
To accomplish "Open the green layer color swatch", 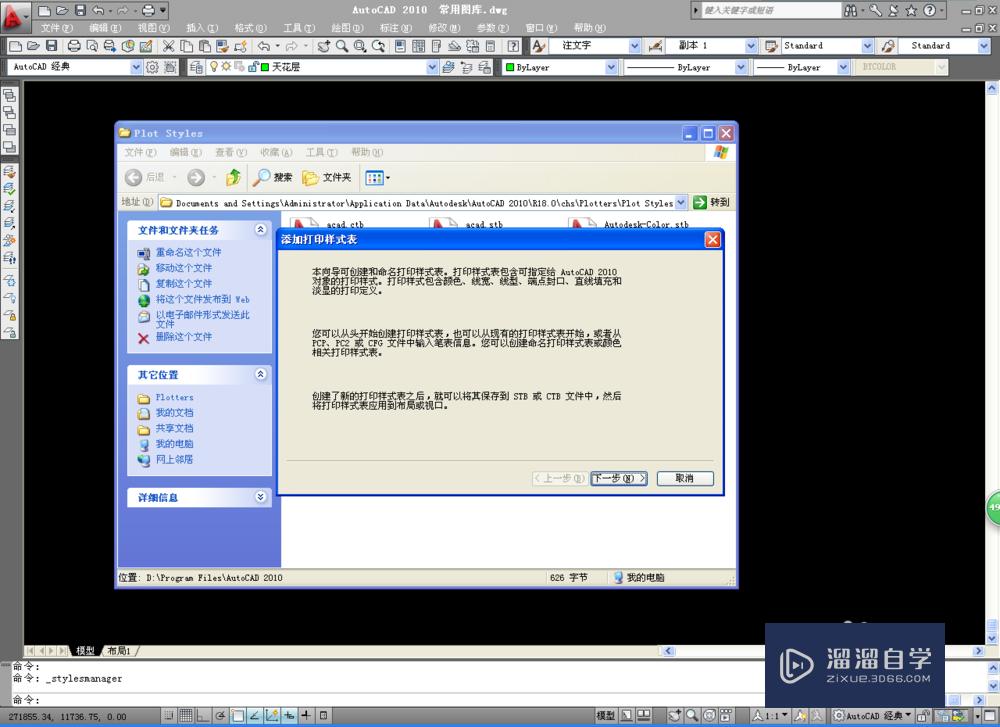I will pos(264,67).
